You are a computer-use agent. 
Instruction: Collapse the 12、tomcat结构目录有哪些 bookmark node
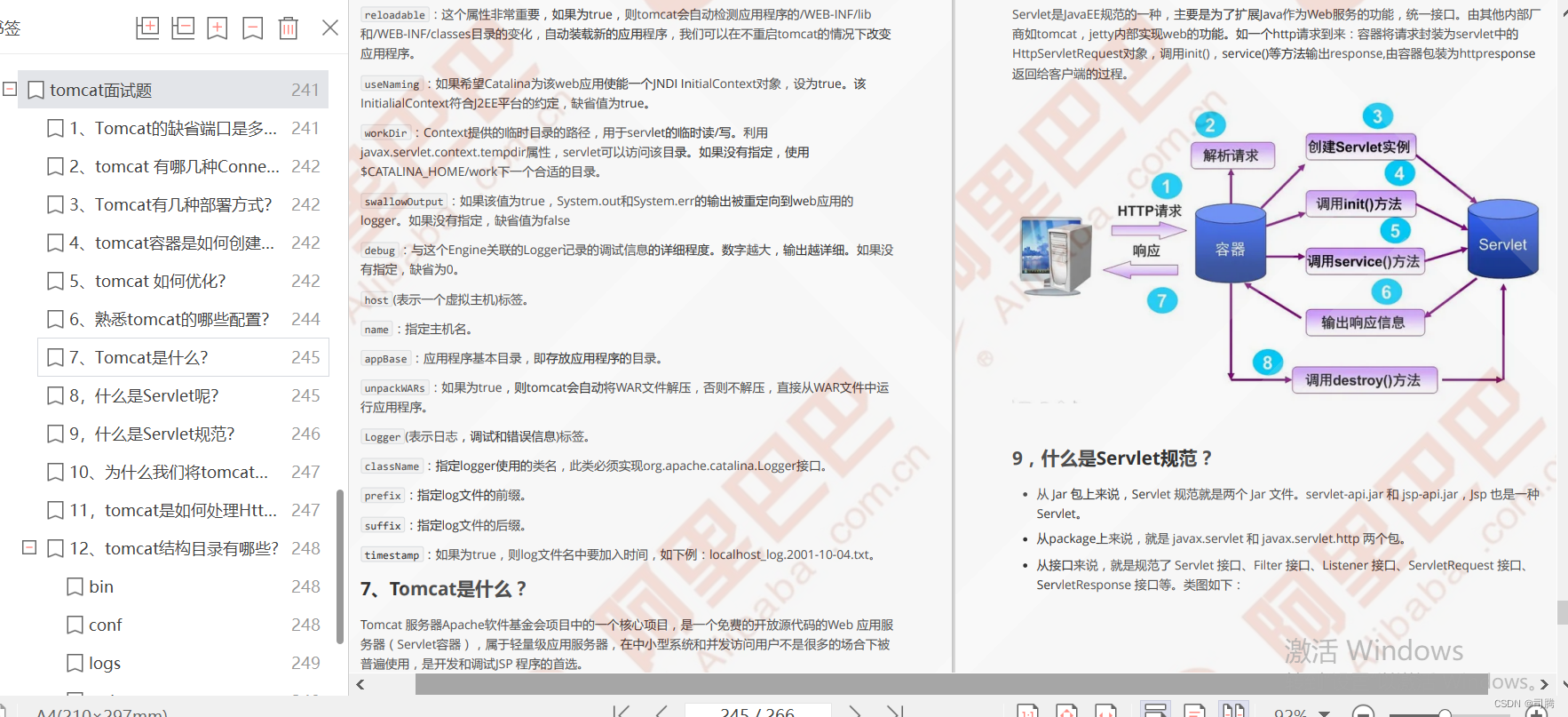pyautogui.click(x=29, y=547)
